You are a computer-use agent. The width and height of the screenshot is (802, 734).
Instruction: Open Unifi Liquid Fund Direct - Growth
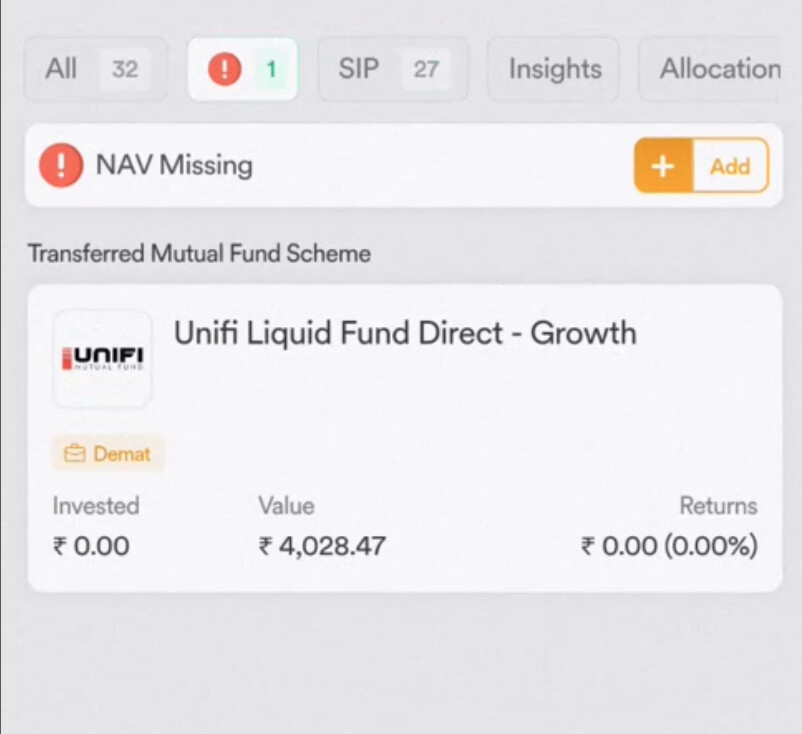[x=405, y=333]
